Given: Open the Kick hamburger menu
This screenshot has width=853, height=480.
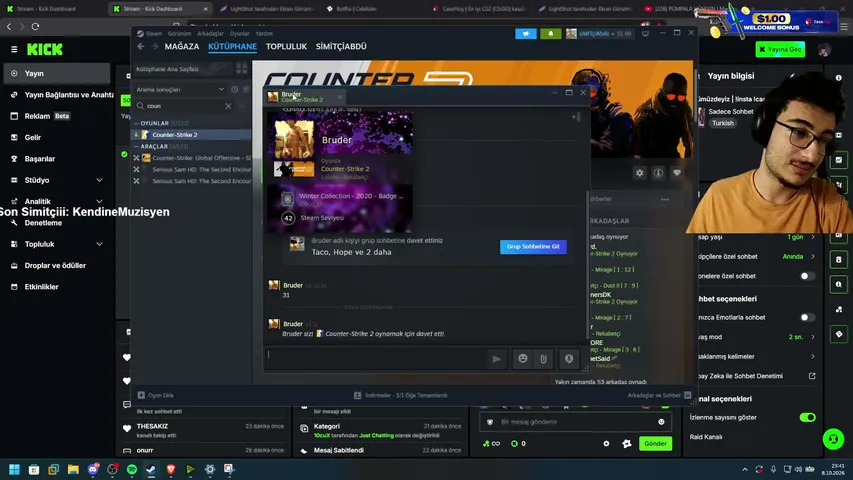Looking at the screenshot, I should 14,50.
